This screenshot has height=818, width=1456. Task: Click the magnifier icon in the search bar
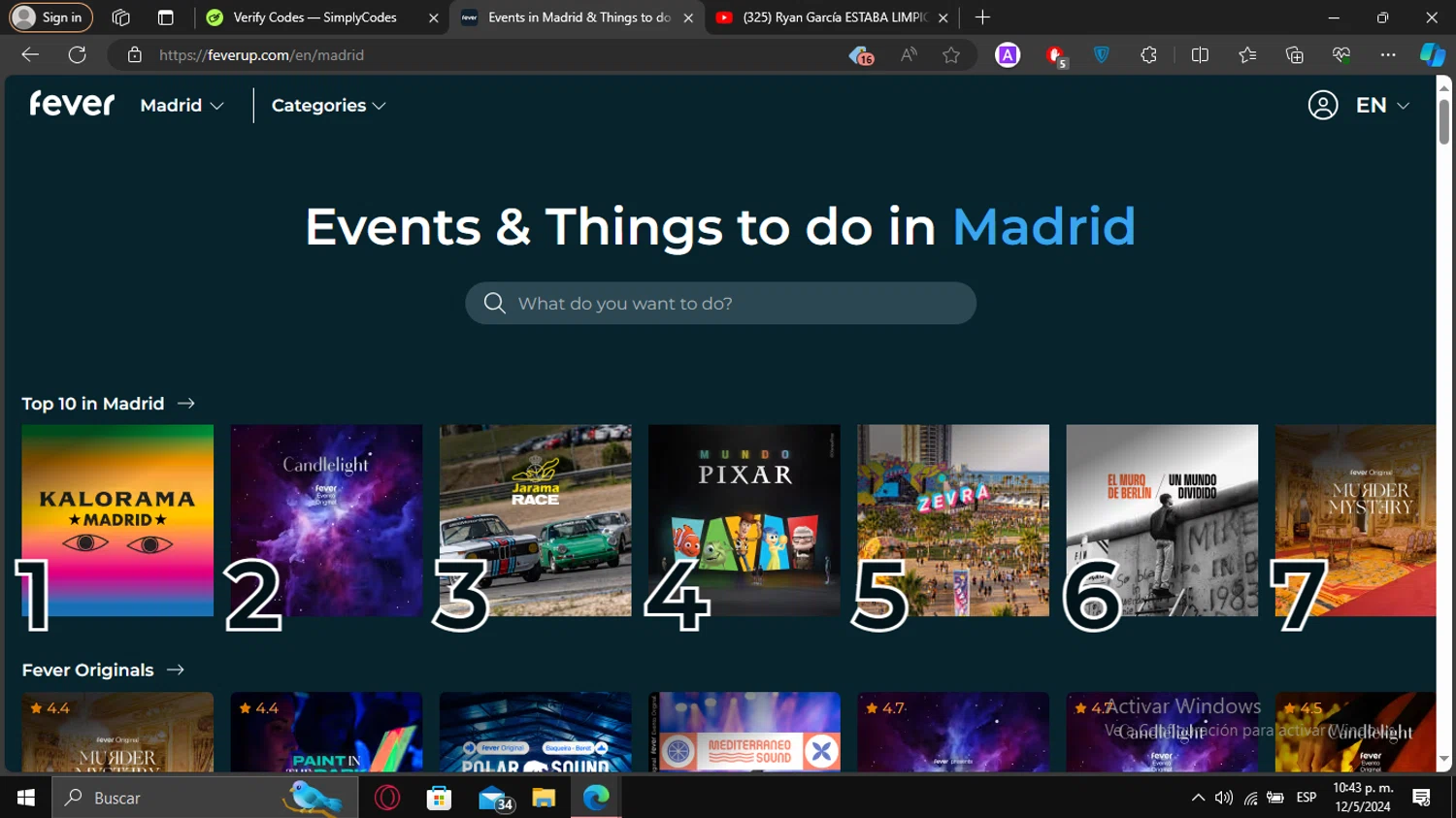click(494, 304)
